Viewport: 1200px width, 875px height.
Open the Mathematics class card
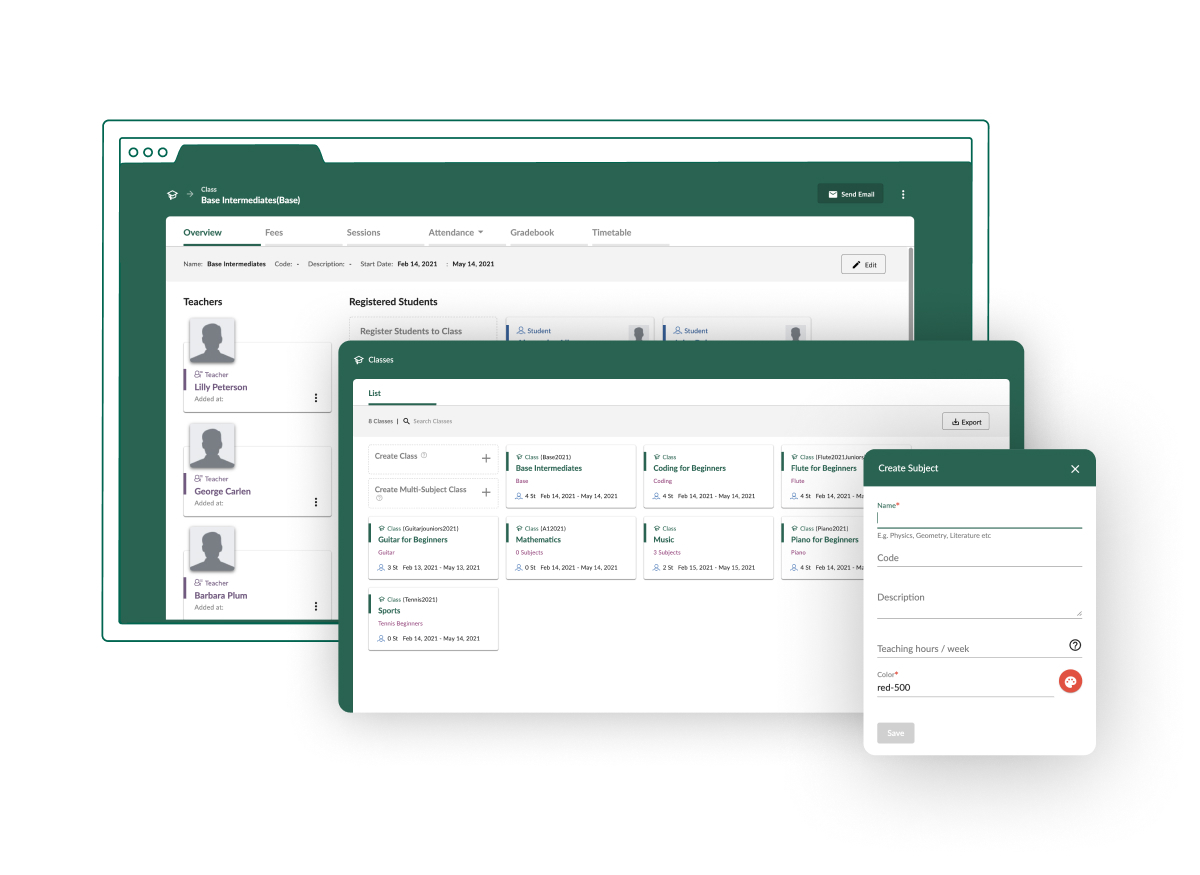coord(570,547)
